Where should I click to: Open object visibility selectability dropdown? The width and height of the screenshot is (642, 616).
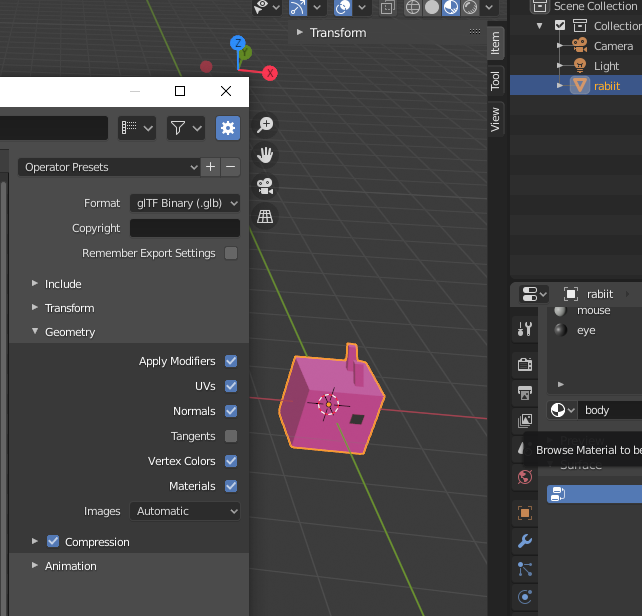267,7
